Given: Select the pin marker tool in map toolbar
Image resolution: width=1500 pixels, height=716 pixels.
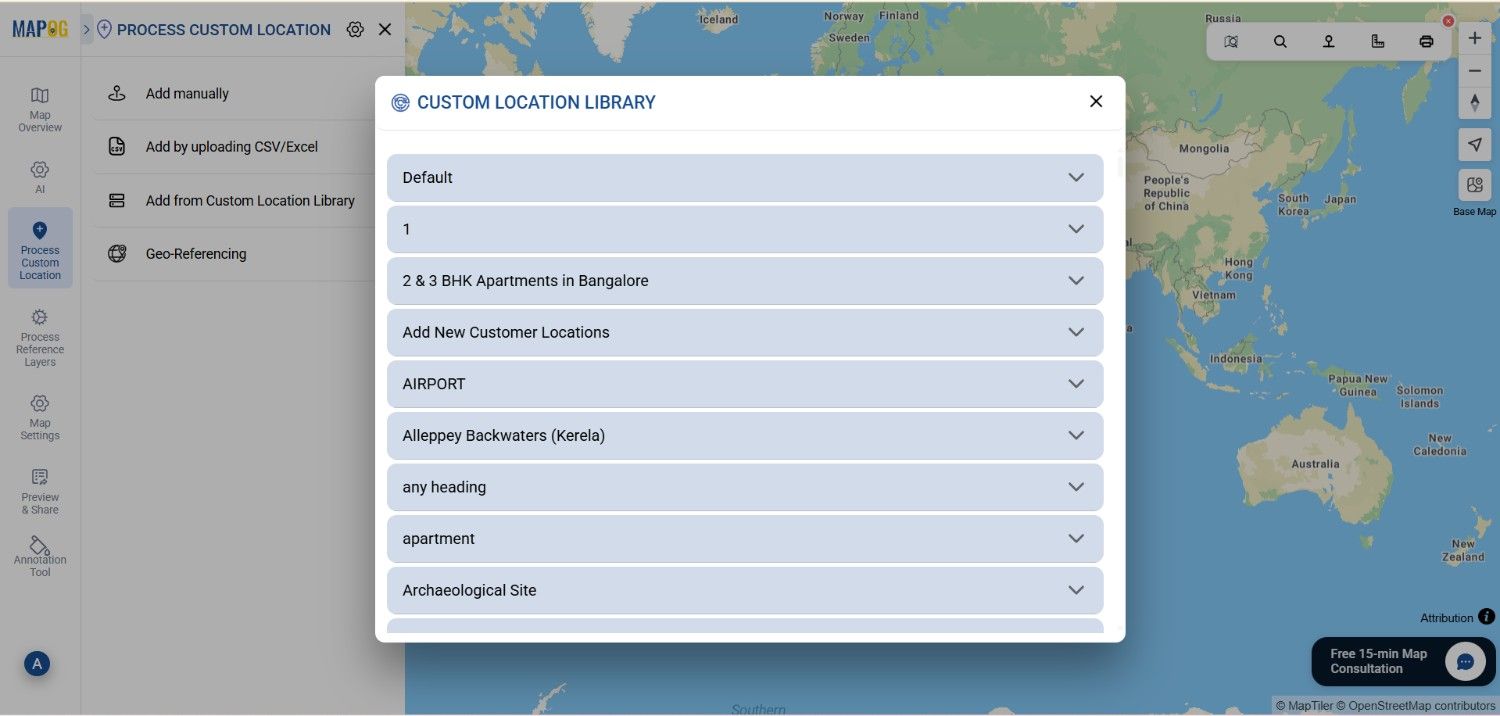Looking at the screenshot, I should tap(1328, 42).
